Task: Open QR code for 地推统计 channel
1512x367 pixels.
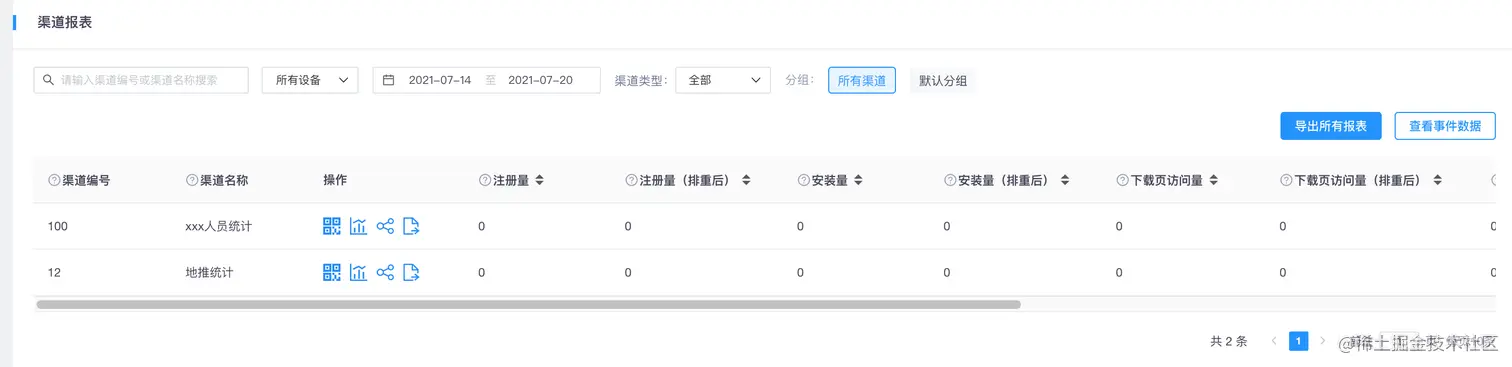Action: point(332,272)
